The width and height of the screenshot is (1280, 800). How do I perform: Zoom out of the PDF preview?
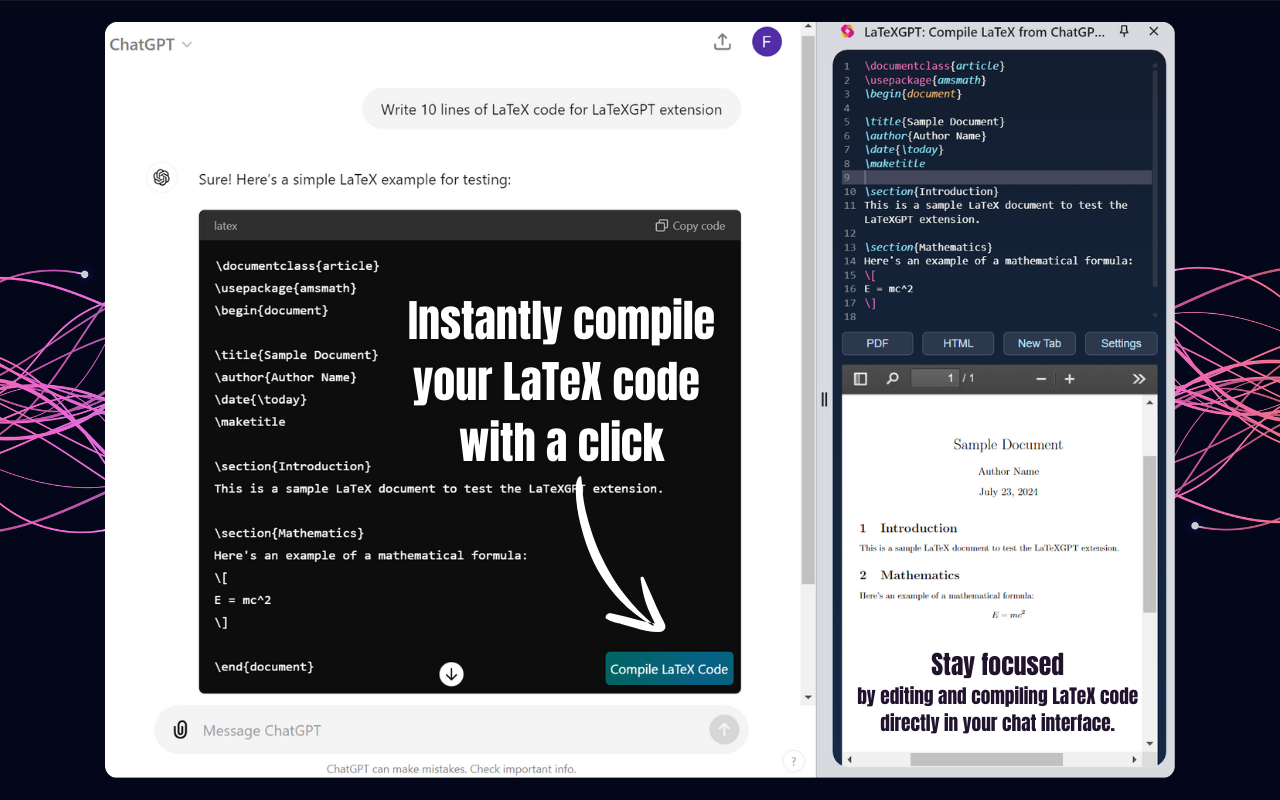[1041, 379]
